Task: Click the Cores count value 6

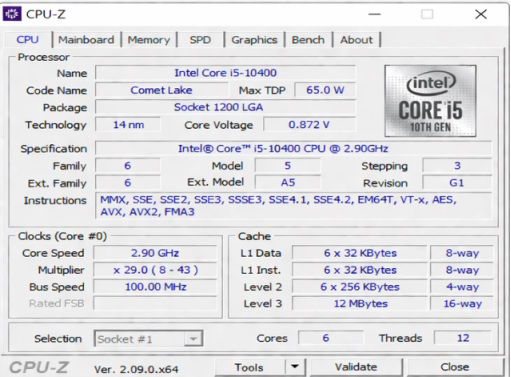Action: point(331,338)
